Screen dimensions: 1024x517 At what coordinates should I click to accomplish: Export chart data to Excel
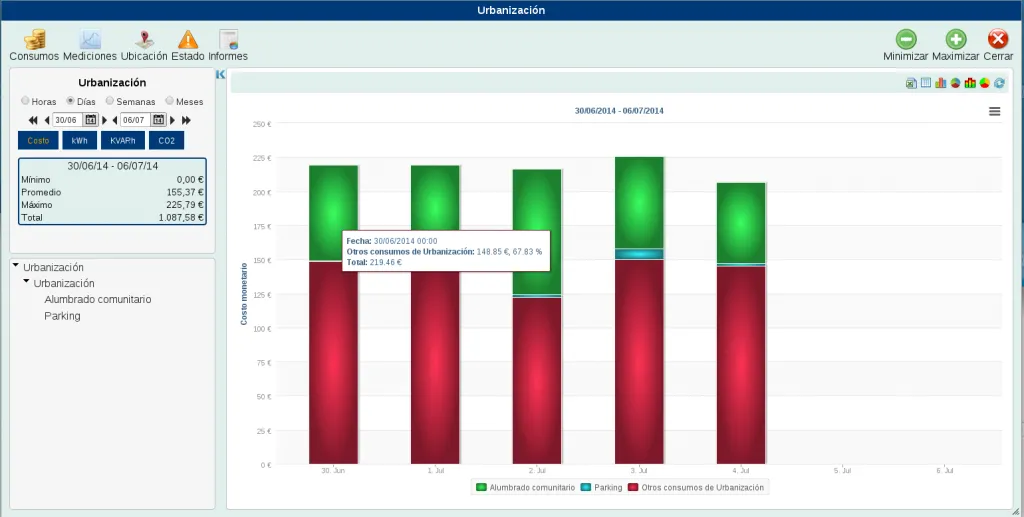click(911, 83)
